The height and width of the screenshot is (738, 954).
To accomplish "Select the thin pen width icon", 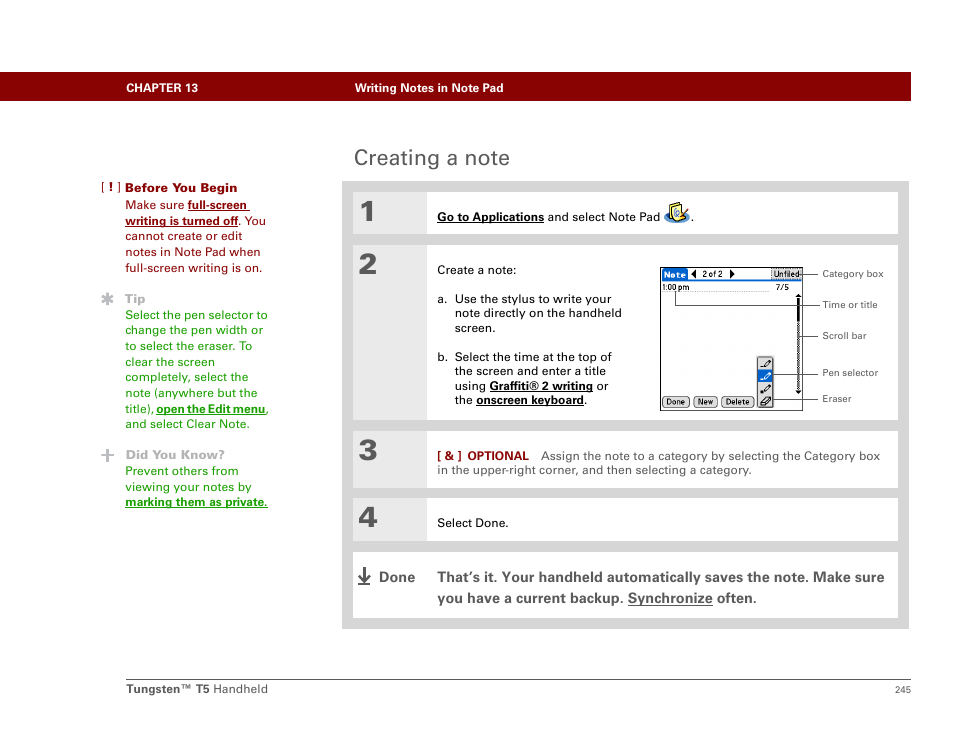I will coord(765,363).
